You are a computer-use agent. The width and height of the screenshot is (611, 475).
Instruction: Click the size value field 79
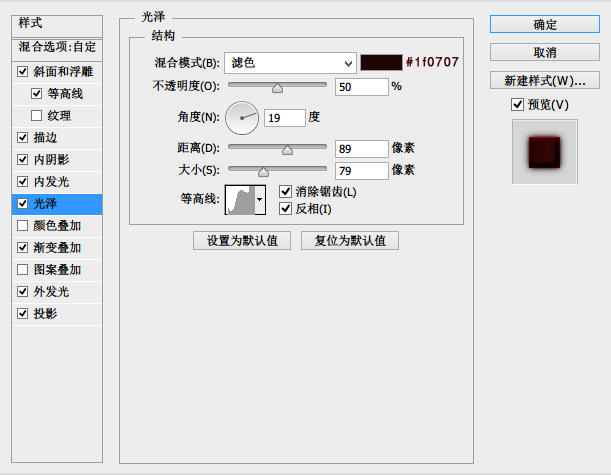click(362, 171)
